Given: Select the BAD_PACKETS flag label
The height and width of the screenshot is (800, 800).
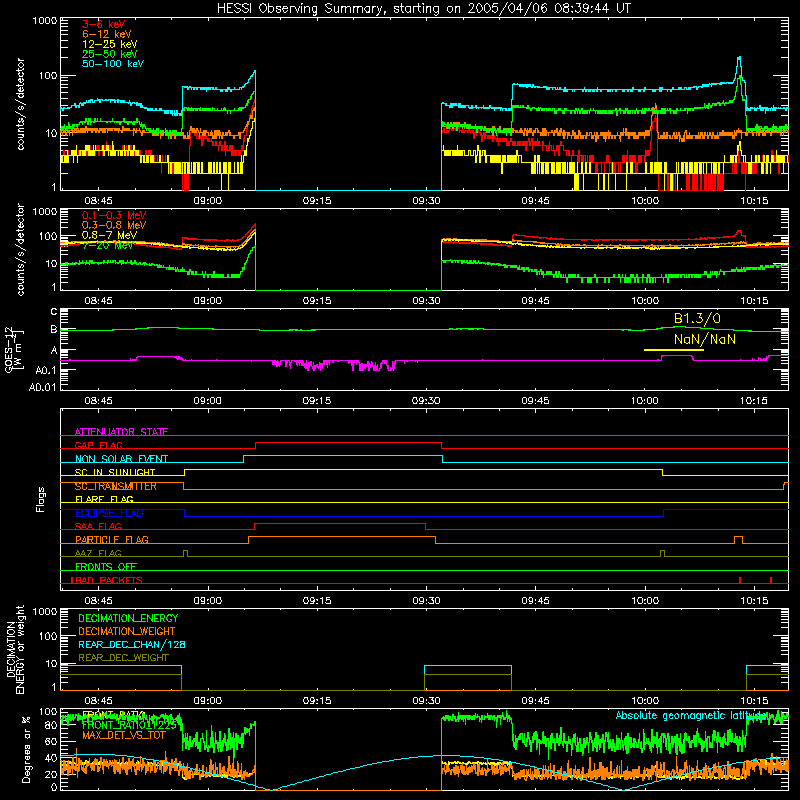Looking at the screenshot, I should tap(107, 580).
